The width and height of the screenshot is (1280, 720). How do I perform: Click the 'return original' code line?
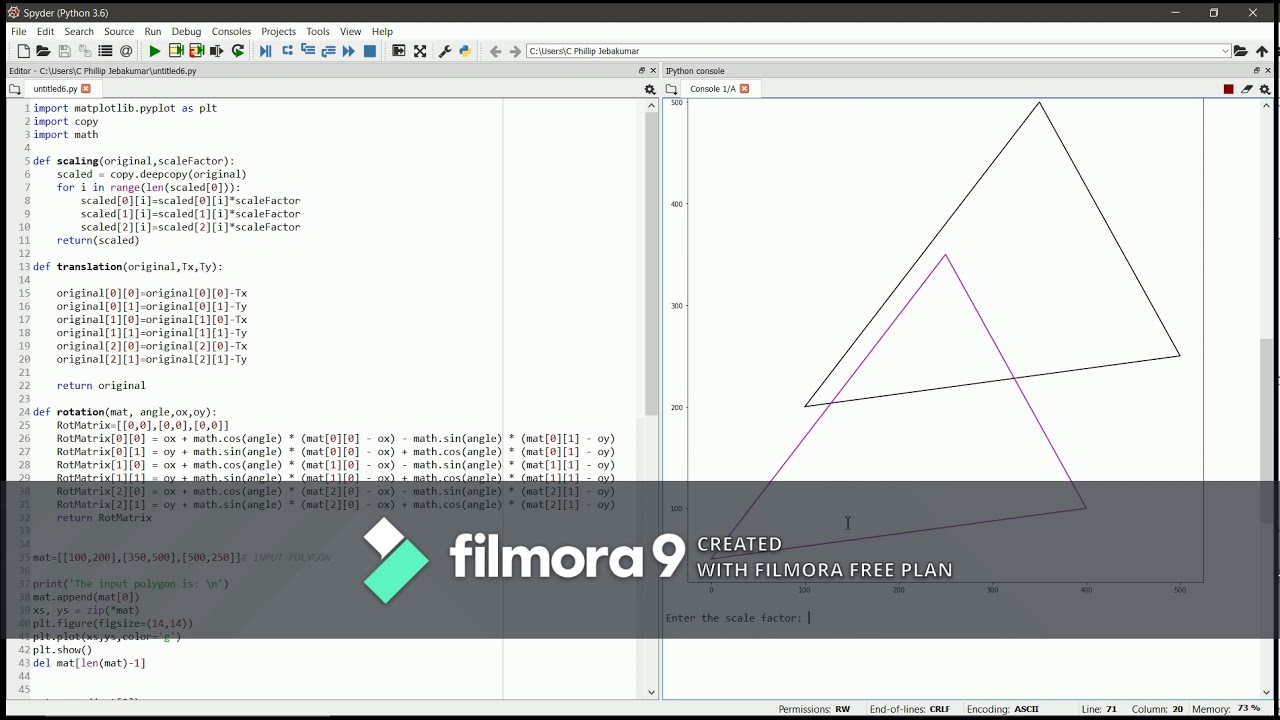tap(101, 386)
